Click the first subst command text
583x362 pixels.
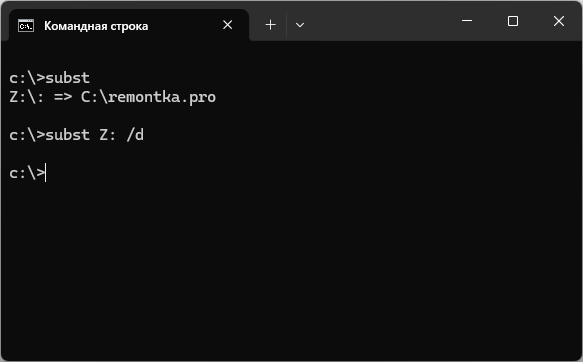click(68, 78)
